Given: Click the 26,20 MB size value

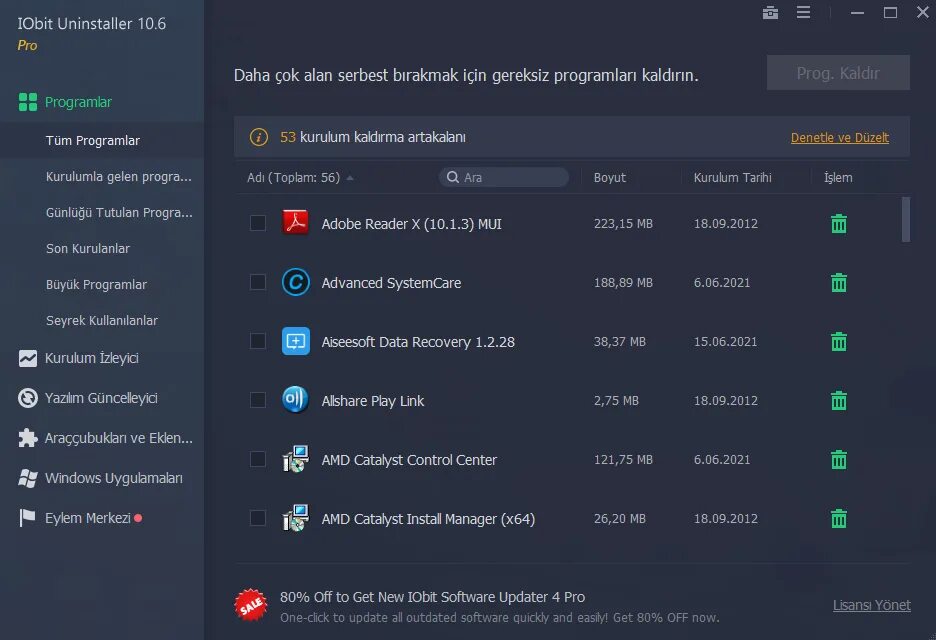Looking at the screenshot, I should pos(620,518).
